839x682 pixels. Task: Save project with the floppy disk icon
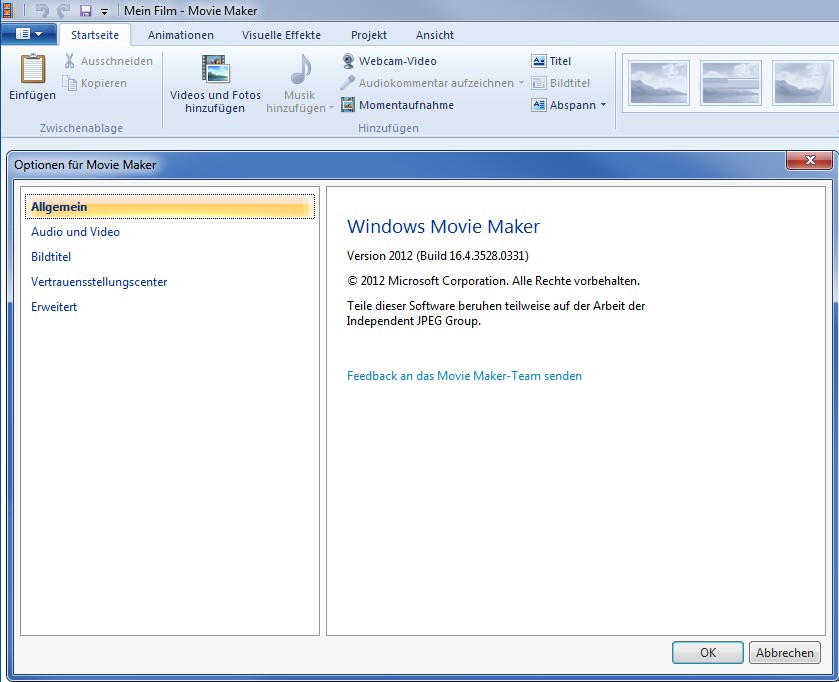pyautogui.click(x=86, y=11)
